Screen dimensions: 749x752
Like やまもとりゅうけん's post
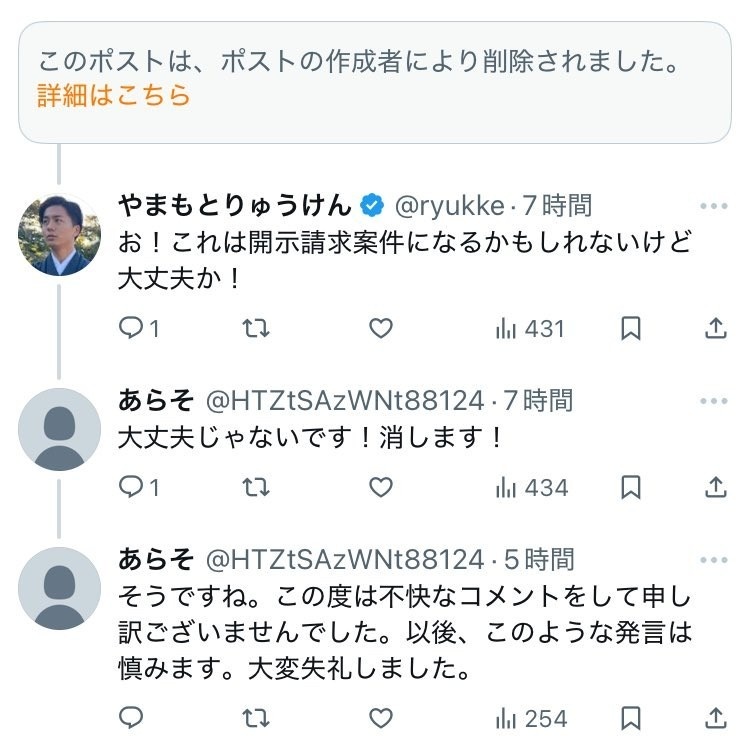[381, 328]
